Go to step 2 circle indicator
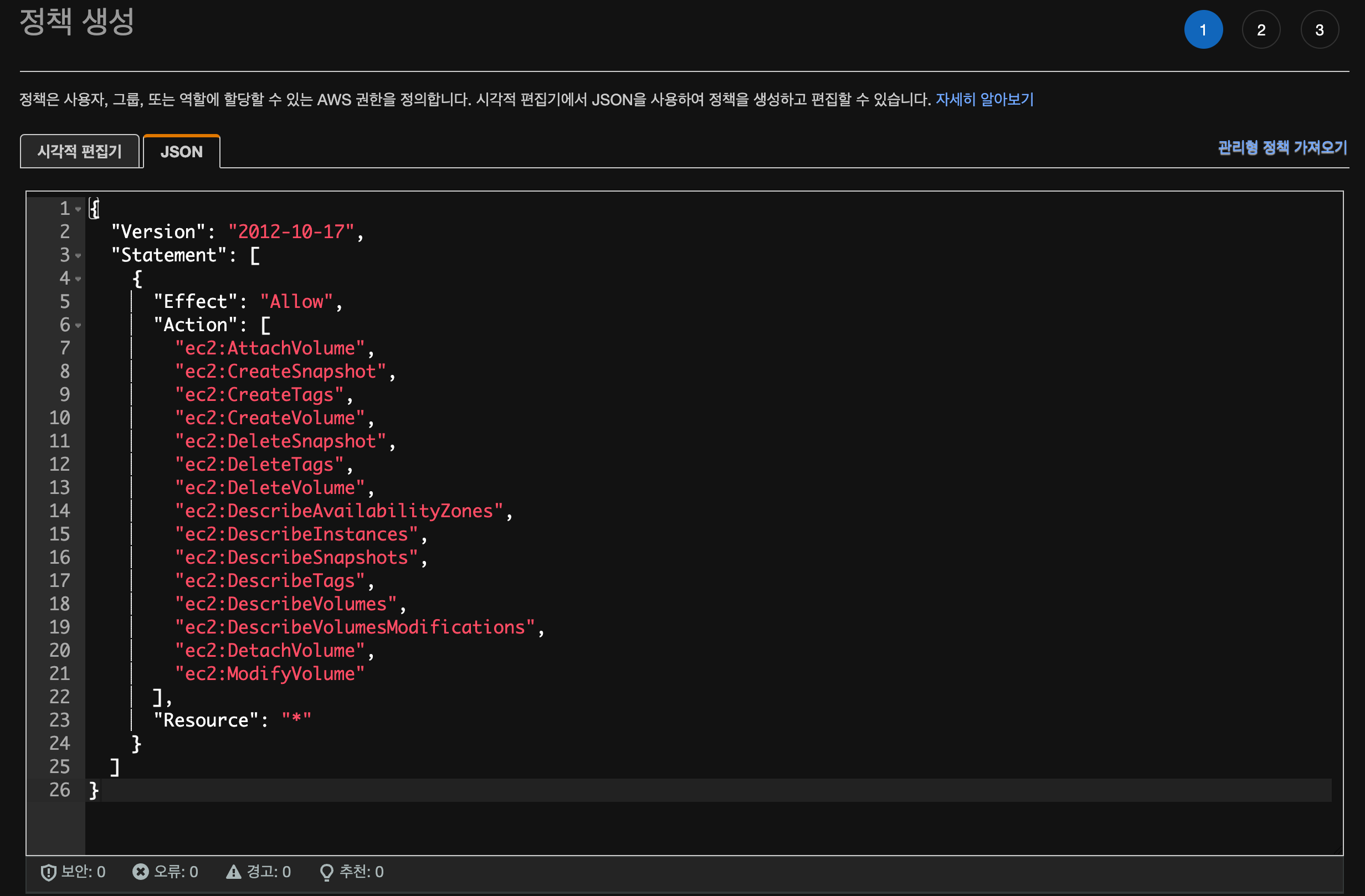This screenshot has height=896, width=1365. click(x=1261, y=30)
